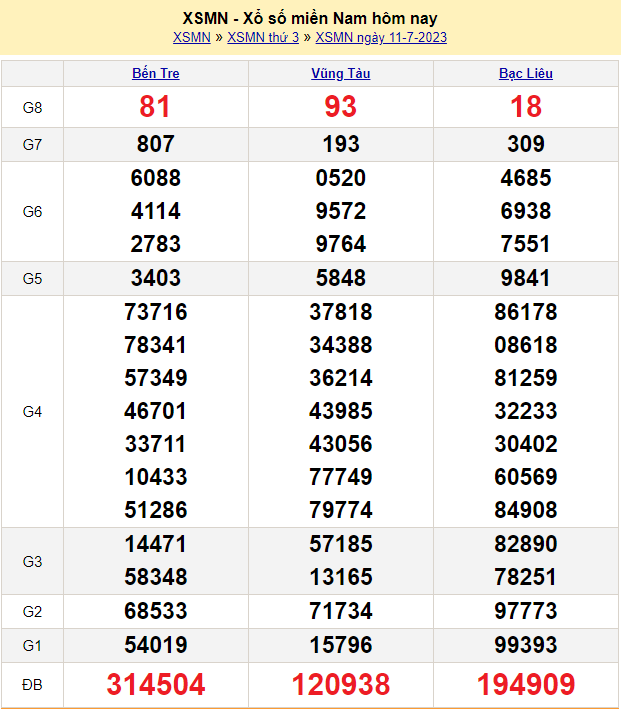The image size is (621, 709).
Task: Open the Bến Tre province link
Action: tap(156, 73)
